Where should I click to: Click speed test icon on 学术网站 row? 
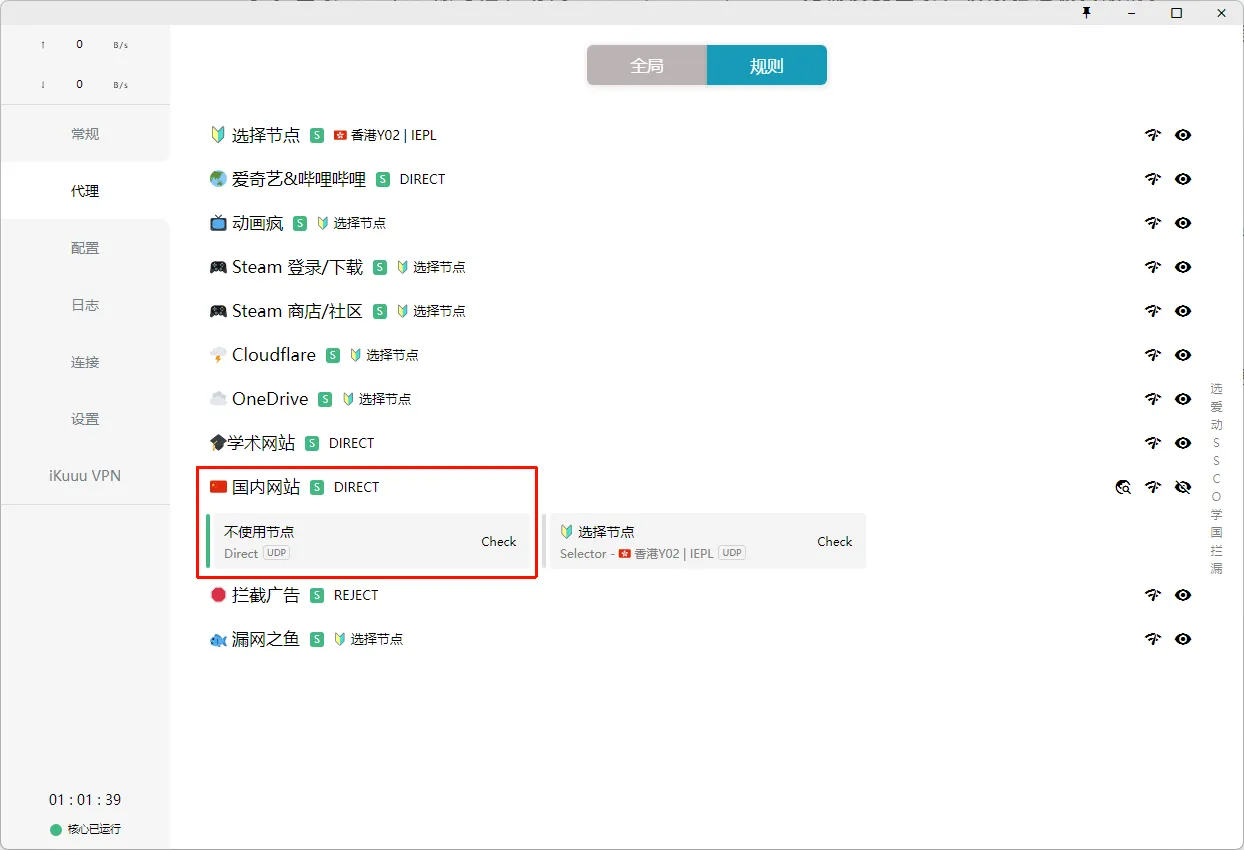tap(1153, 443)
